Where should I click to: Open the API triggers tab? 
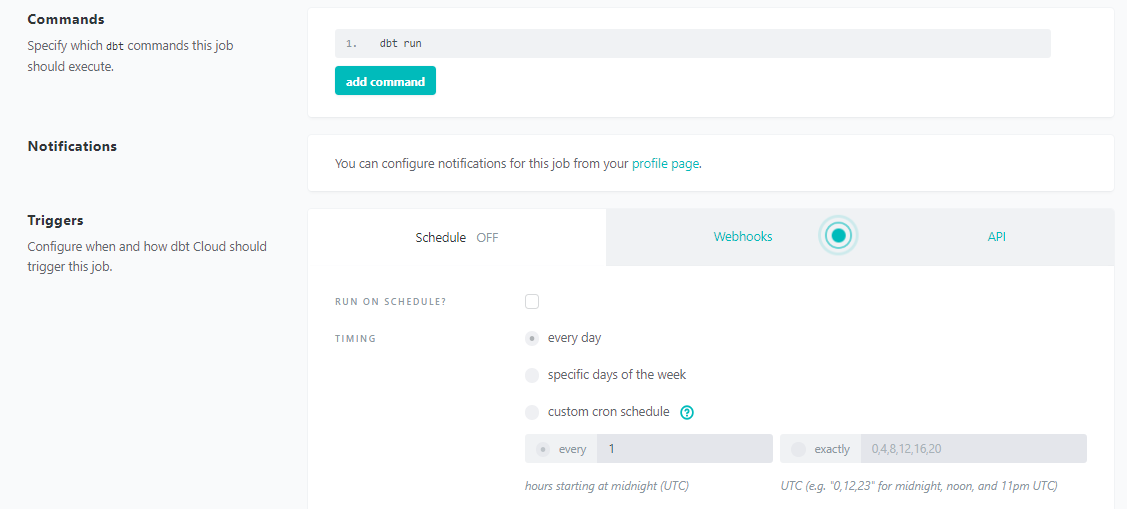pyautogui.click(x=996, y=237)
